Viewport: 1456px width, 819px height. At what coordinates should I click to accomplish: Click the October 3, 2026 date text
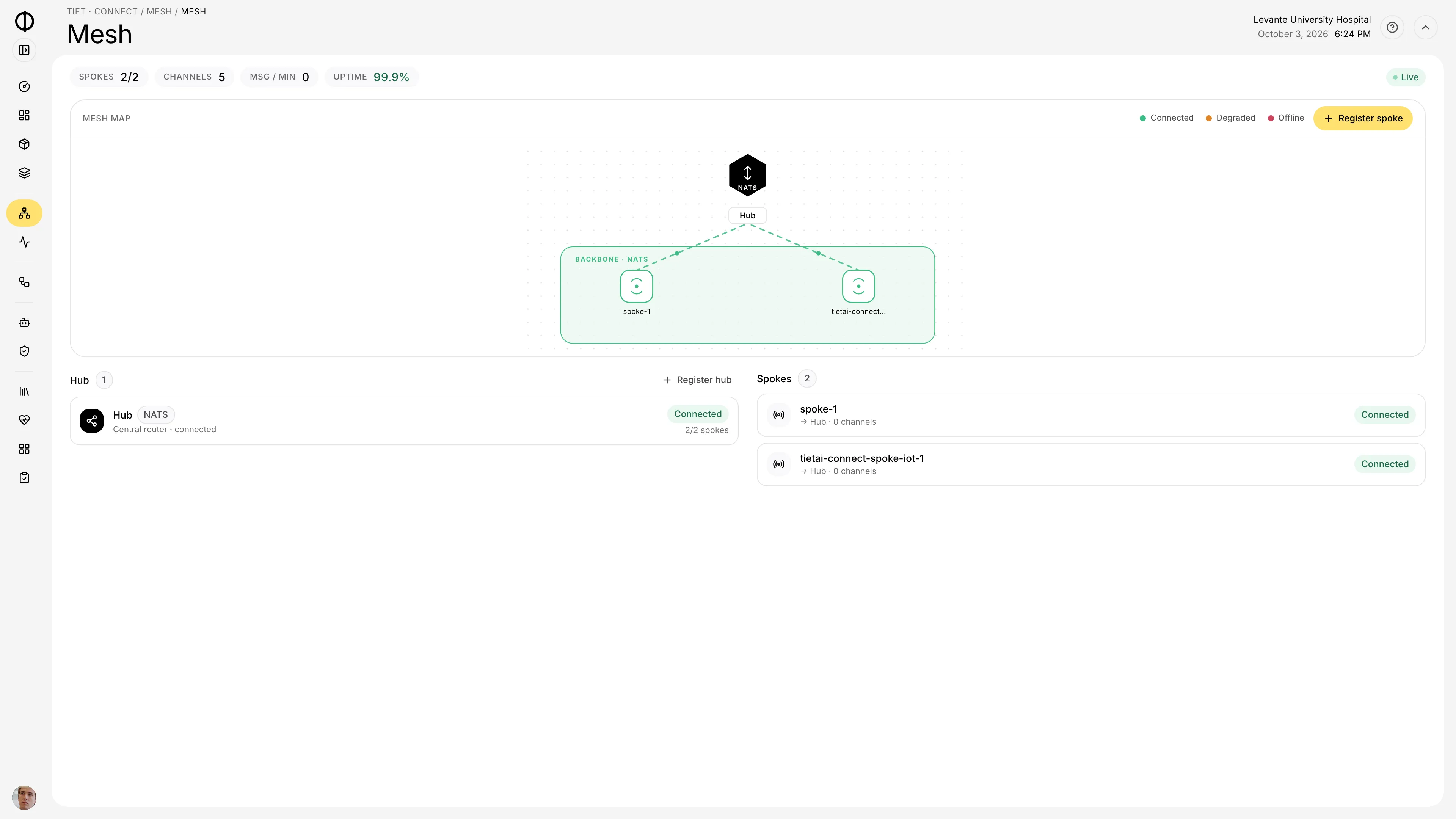coord(1293,34)
